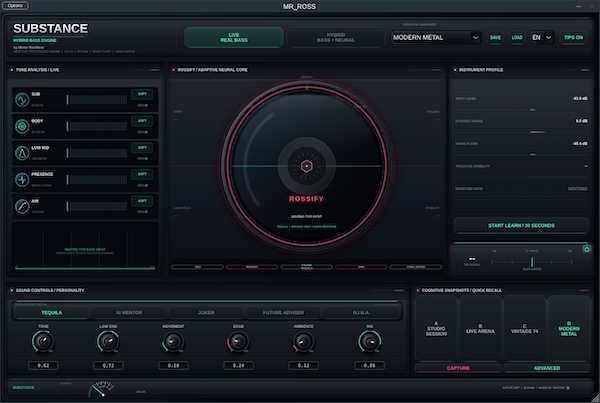Select the N.I.N.A. personality tab
The width and height of the screenshot is (600, 403).
click(361, 313)
